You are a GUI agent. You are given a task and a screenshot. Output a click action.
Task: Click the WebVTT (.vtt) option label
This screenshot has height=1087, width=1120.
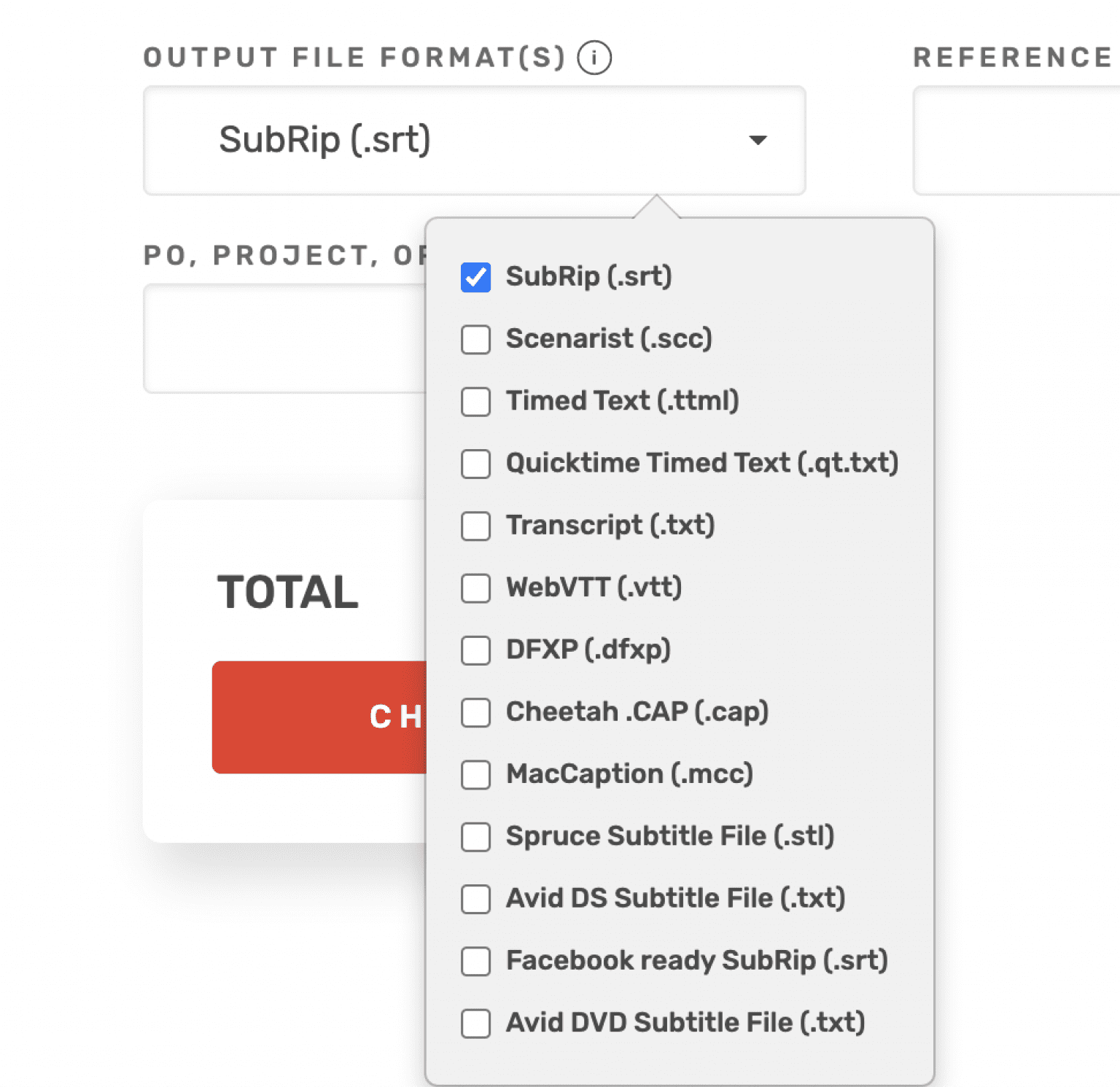click(x=594, y=588)
